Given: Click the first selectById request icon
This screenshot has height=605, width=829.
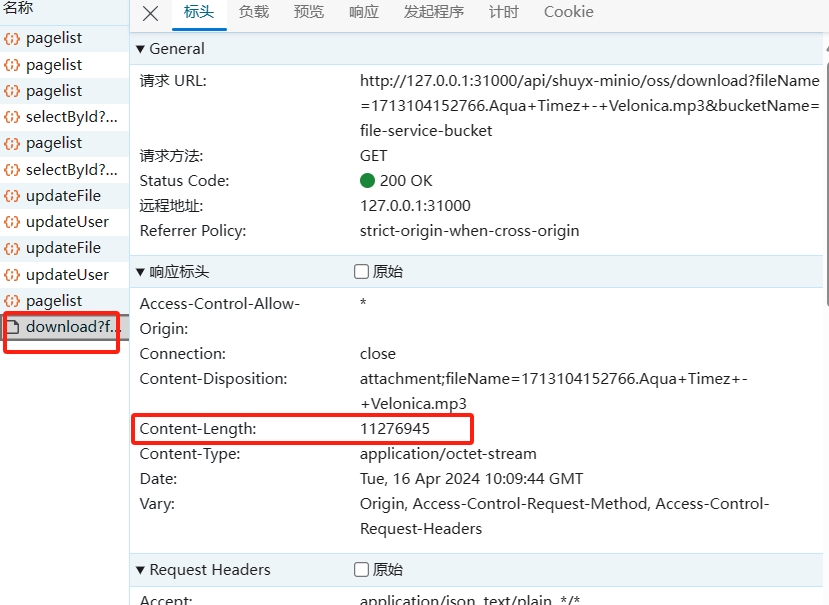Looking at the screenshot, I should point(12,117).
